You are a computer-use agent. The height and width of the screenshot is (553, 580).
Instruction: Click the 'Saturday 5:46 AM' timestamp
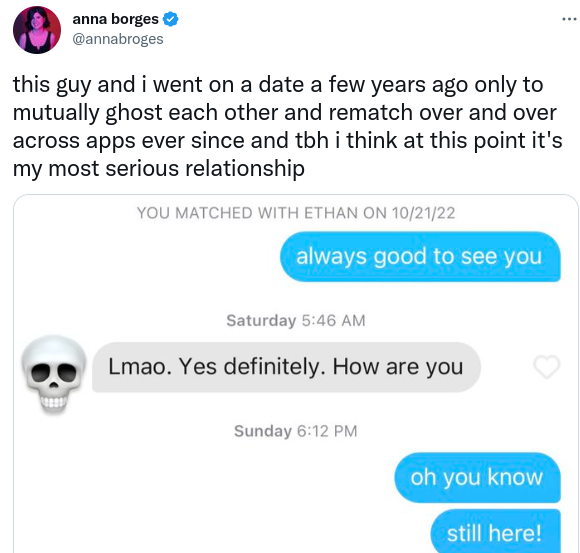pyautogui.click(x=296, y=320)
